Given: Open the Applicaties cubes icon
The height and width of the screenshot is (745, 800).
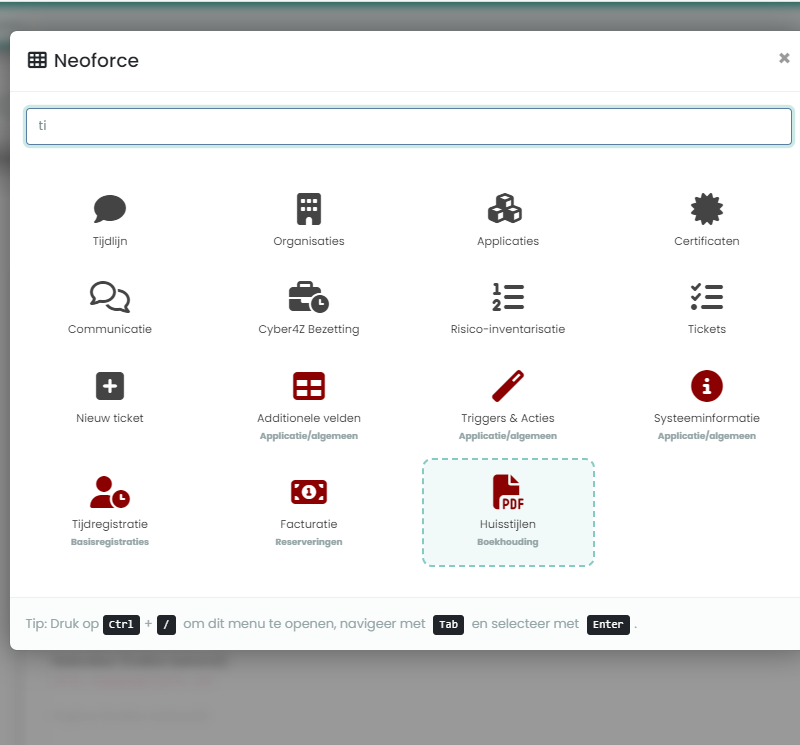Looking at the screenshot, I should pyautogui.click(x=507, y=209).
